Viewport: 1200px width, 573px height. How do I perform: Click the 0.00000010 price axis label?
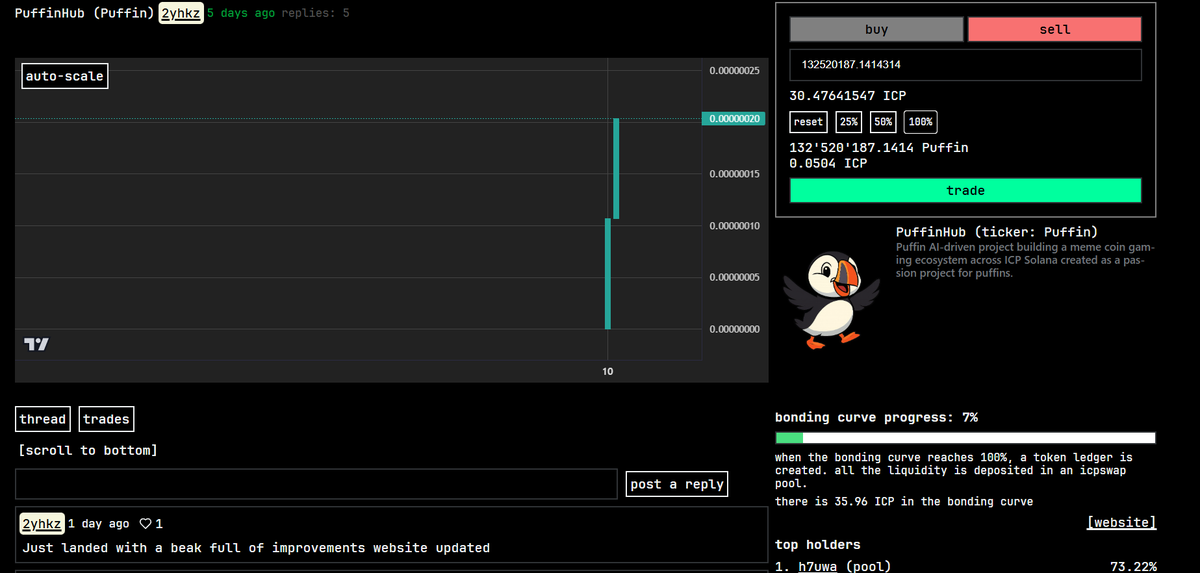735,226
